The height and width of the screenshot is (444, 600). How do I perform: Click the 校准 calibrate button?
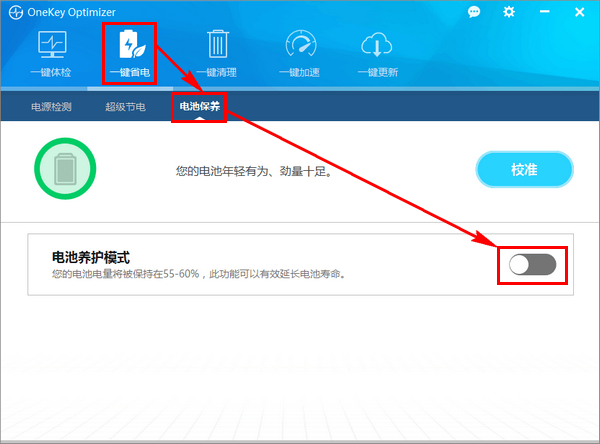(x=524, y=169)
